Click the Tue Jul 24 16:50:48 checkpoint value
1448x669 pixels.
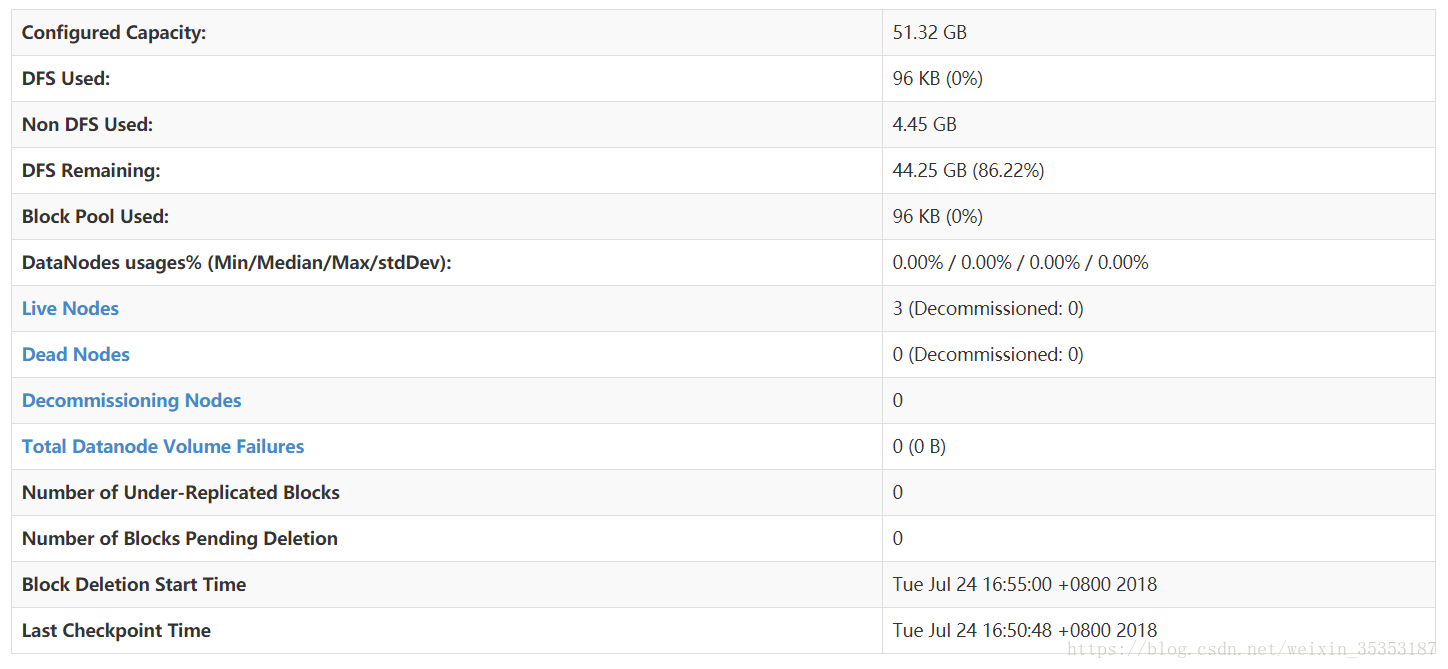point(1025,631)
